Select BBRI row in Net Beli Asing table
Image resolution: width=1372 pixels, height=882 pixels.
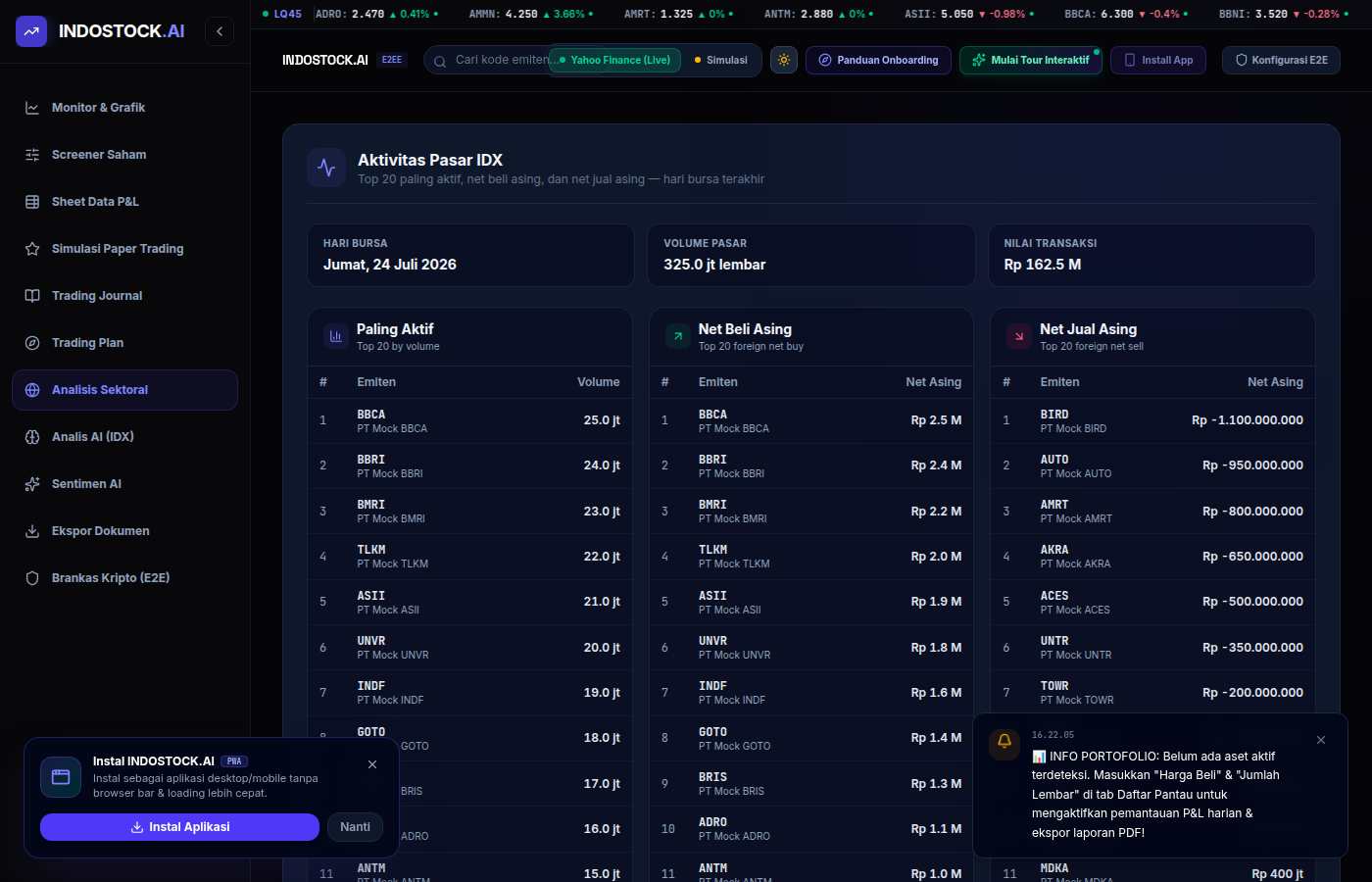811,465
